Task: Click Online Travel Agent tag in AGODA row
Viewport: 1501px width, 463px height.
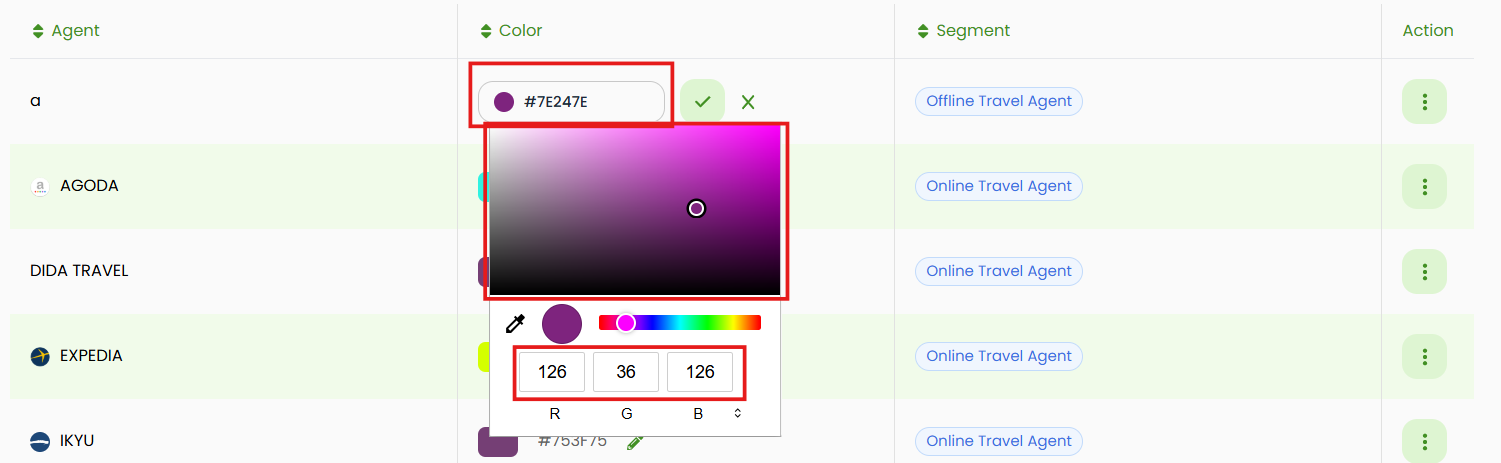Action: pos(999,186)
